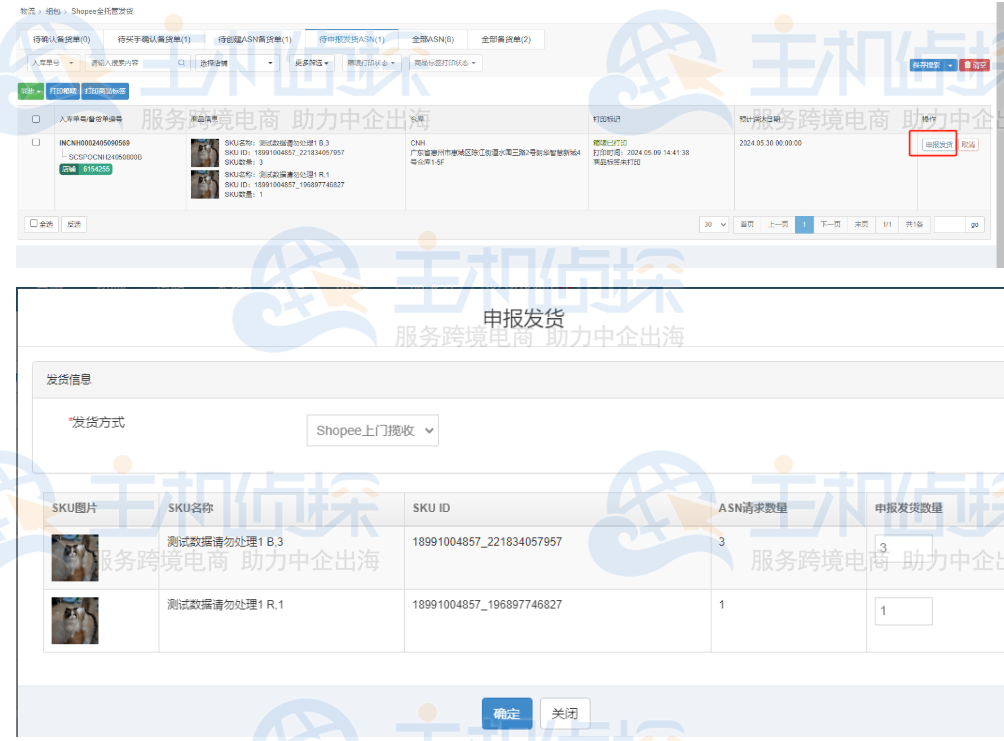1004x741 pixels.
Task: Click the date 2024.05.30 00:00:00
Action: tap(770, 143)
